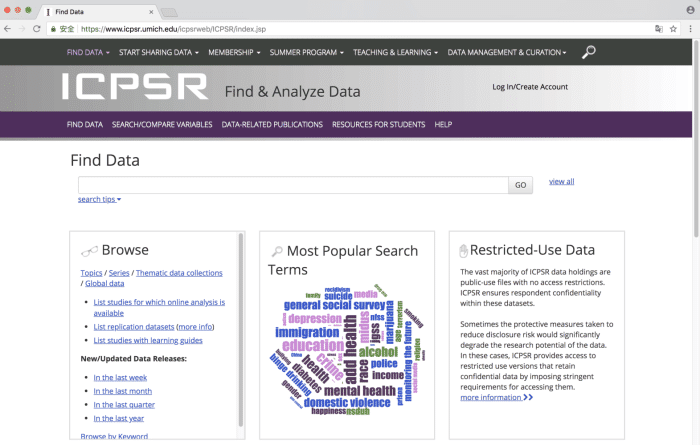
Task: Click 'income' in the word cloud
Action: [388, 375]
